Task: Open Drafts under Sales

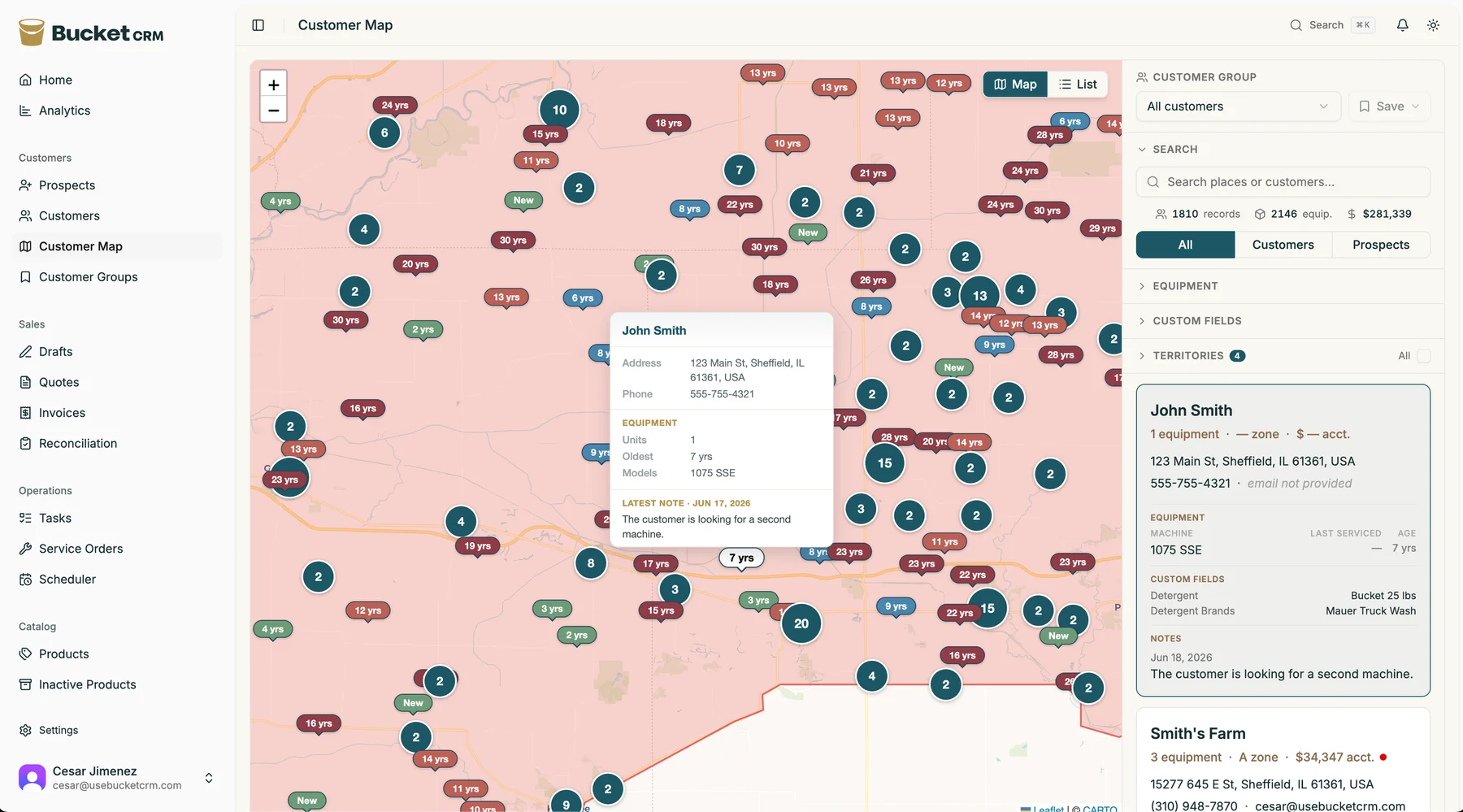Action: click(119, 352)
